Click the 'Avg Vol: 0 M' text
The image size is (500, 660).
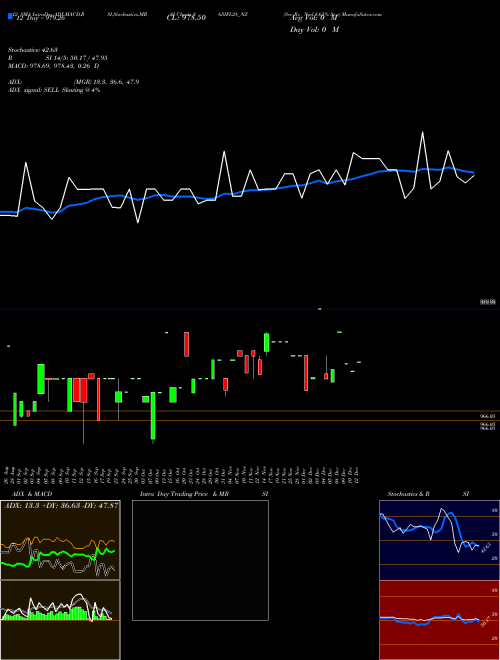[314, 19]
